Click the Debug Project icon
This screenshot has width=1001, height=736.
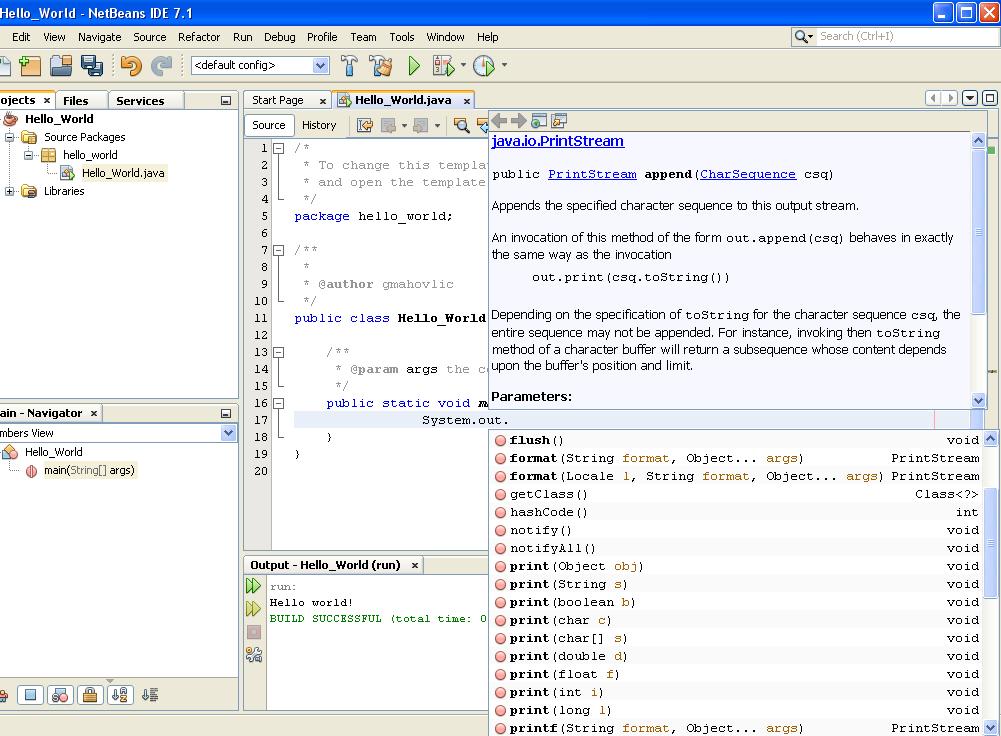coord(443,66)
